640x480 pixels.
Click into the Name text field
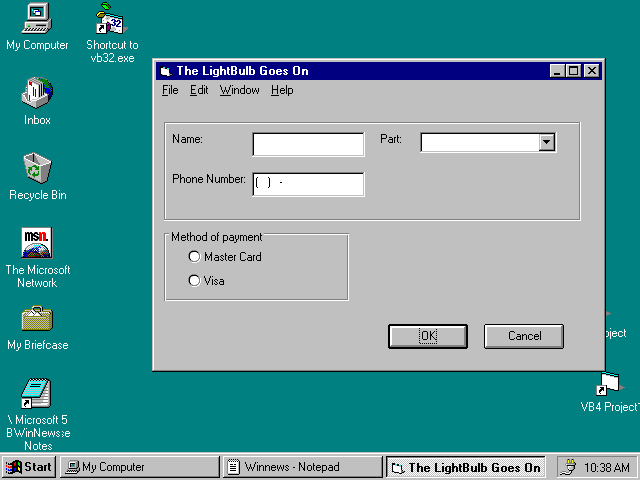pos(308,145)
